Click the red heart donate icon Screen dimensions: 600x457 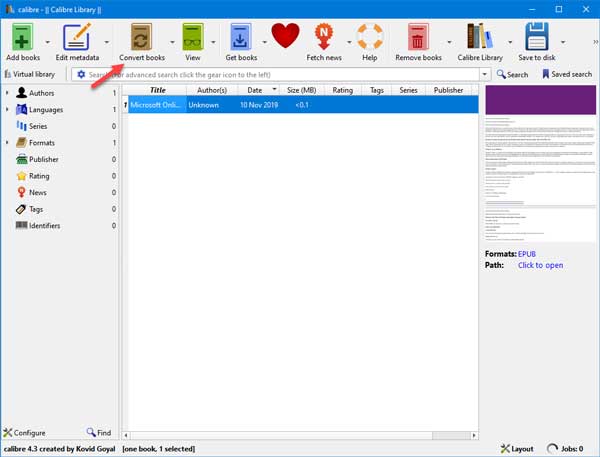tap(285, 36)
